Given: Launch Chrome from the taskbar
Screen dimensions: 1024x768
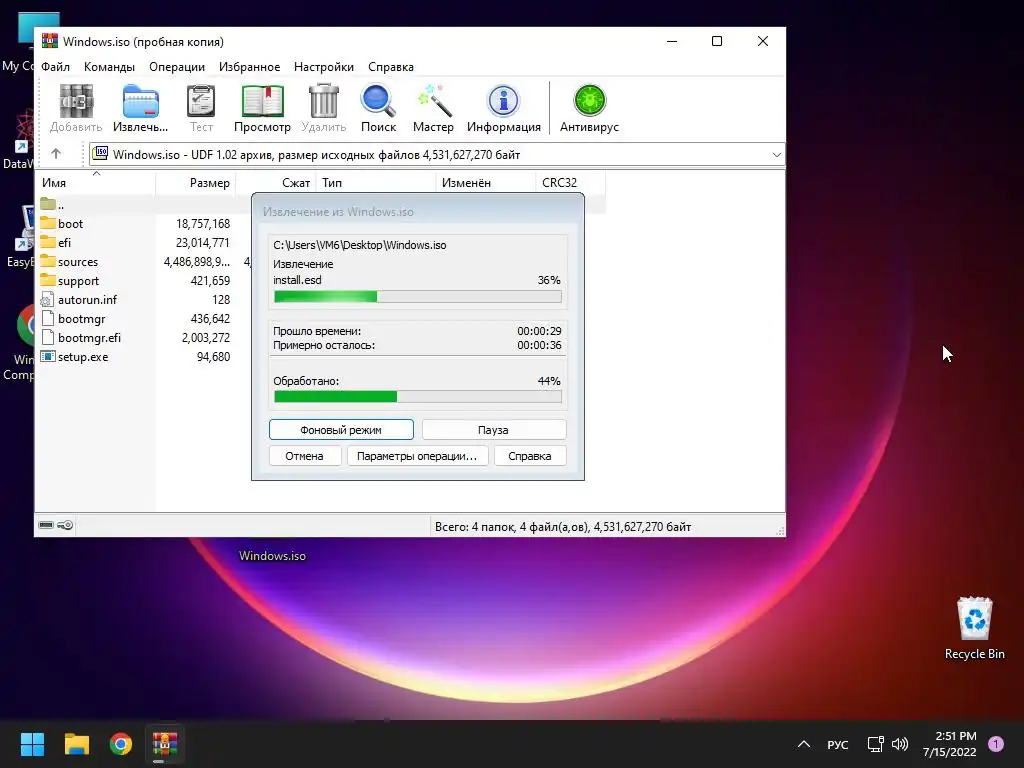Looking at the screenshot, I should 121,744.
